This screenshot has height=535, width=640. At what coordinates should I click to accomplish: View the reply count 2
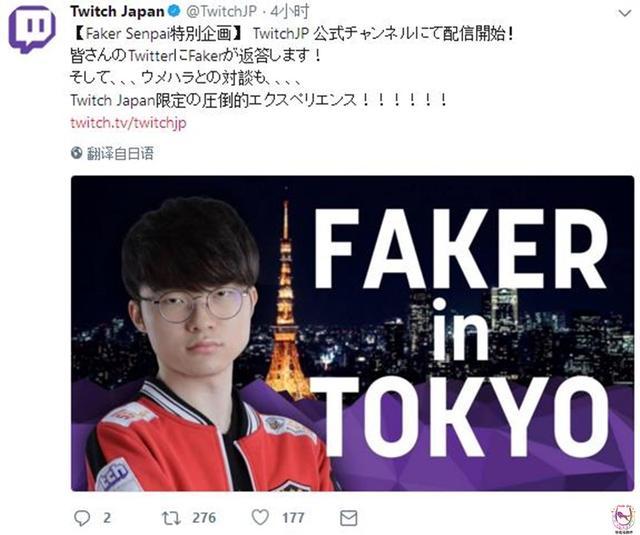tap(107, 518)
